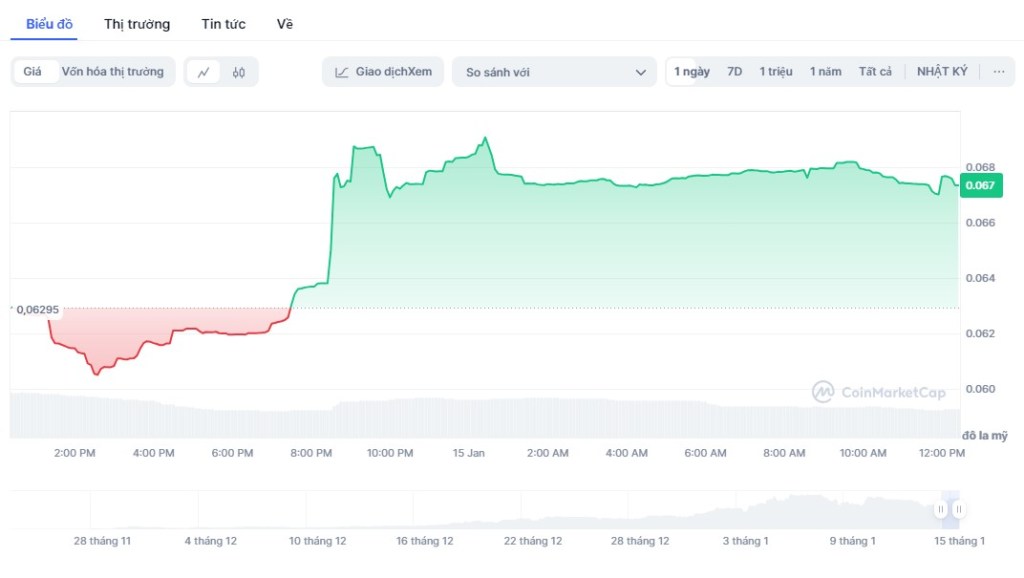Select the 7D time range
This screenshot has height=578, width=1024.
(735, 72)
